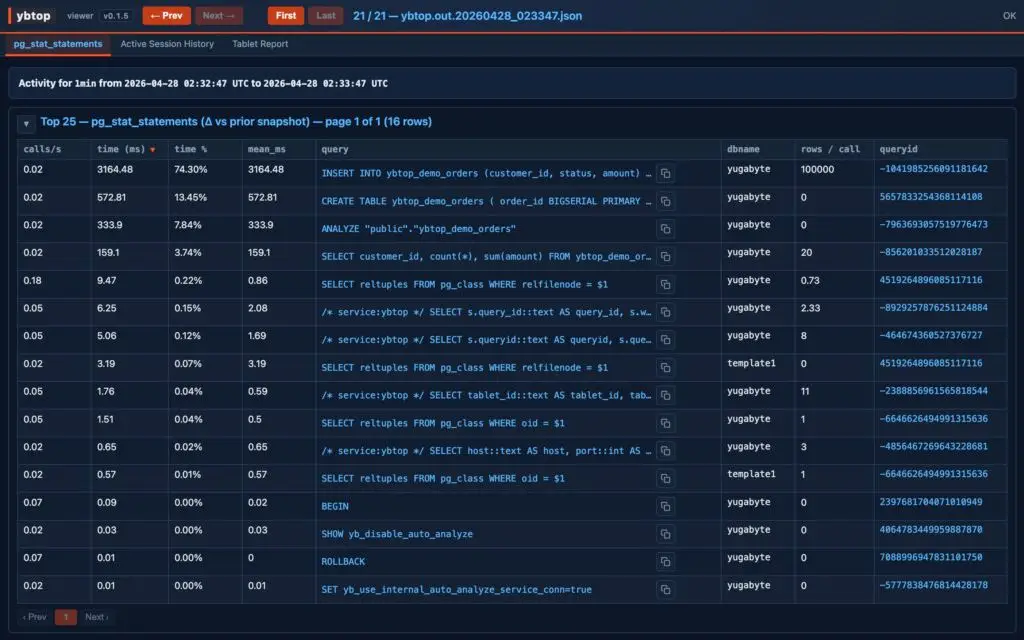Jump to the First snapshot
1024x640 pixels.
pyautogui.click(x=285, y=16)
